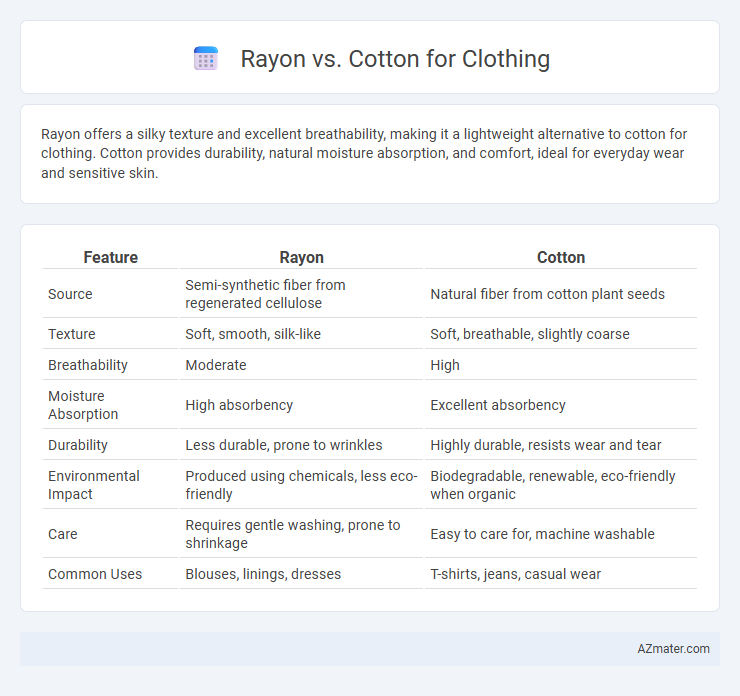Click 'Less durable, prone to wrinkles' cell
740x696 pixels.
tap(302, 445)
